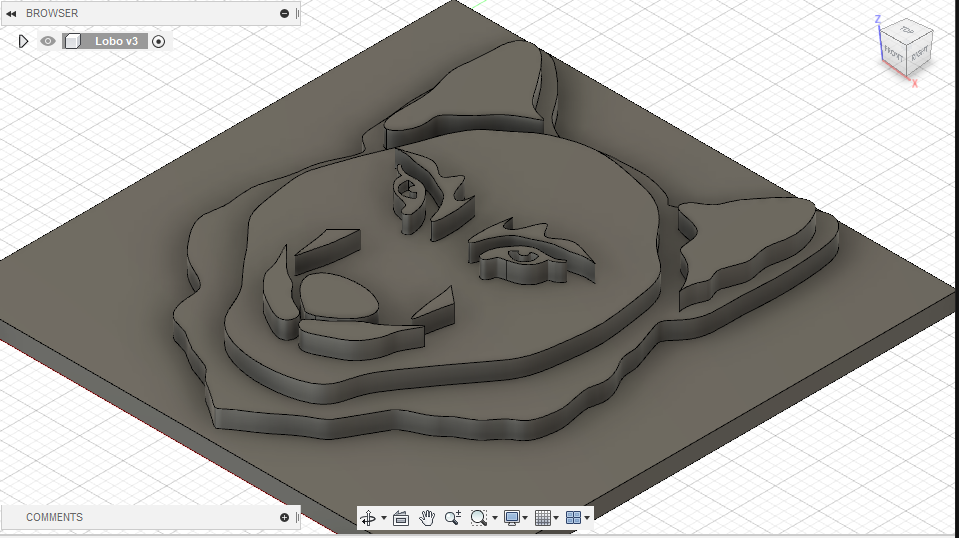Open the Orbit tool dropdown arrow

[x=383, y=518]
